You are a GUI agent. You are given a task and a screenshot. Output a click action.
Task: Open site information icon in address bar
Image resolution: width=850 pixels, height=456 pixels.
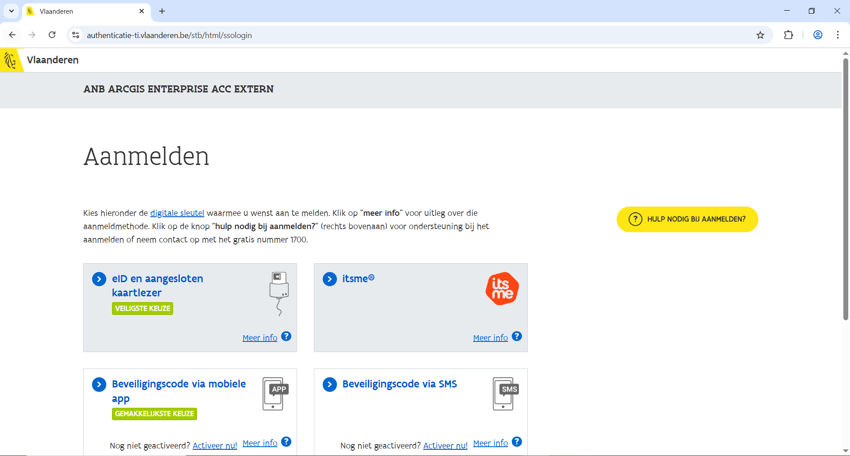[76, 35]
